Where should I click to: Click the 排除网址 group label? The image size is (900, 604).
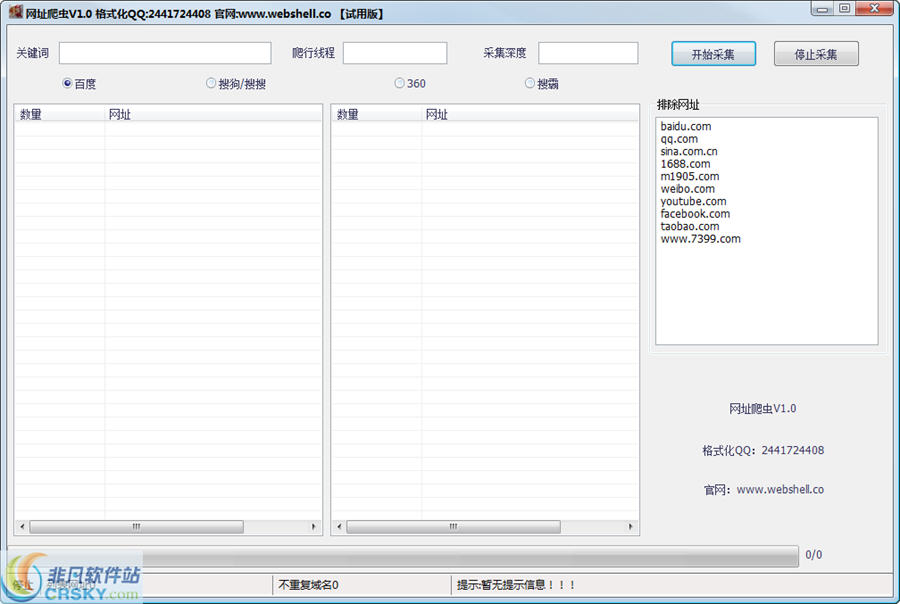678,104
